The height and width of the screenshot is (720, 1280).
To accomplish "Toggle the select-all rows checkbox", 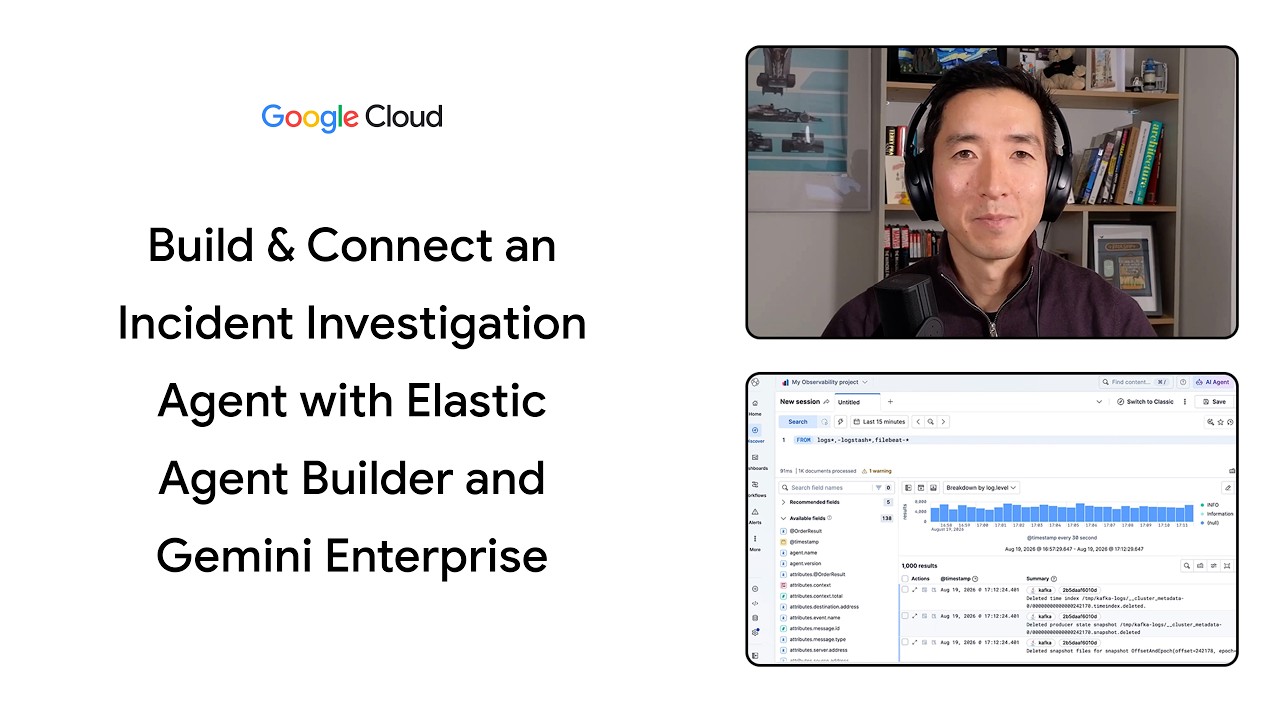I will [905, 579].
